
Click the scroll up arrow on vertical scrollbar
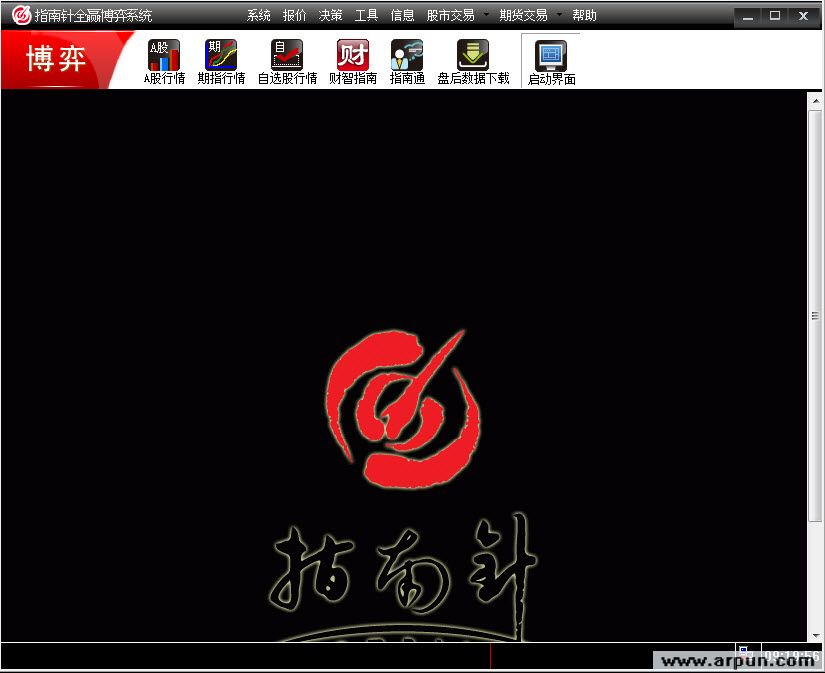pos(815,101)
